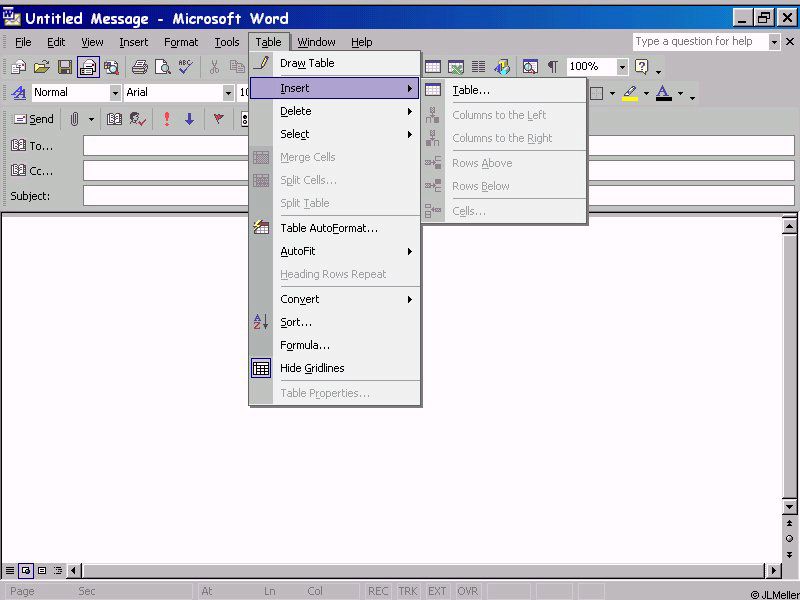Viewport: 800px width, 600px height.
Task: Click in 'Type a question for help' box
Action: [701, 41]
